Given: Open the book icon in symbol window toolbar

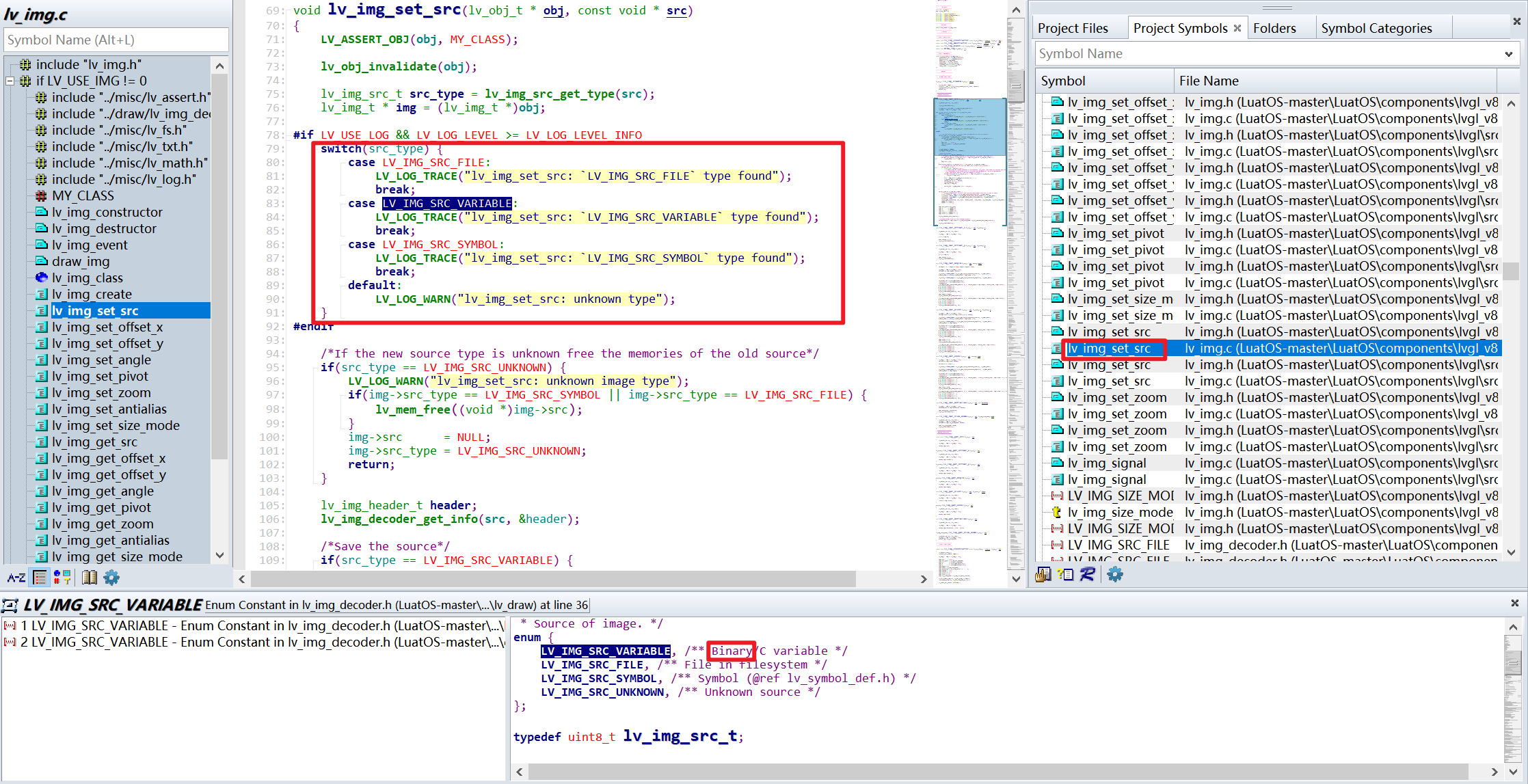Looking at the screenshot, I should tap(89, 578).
